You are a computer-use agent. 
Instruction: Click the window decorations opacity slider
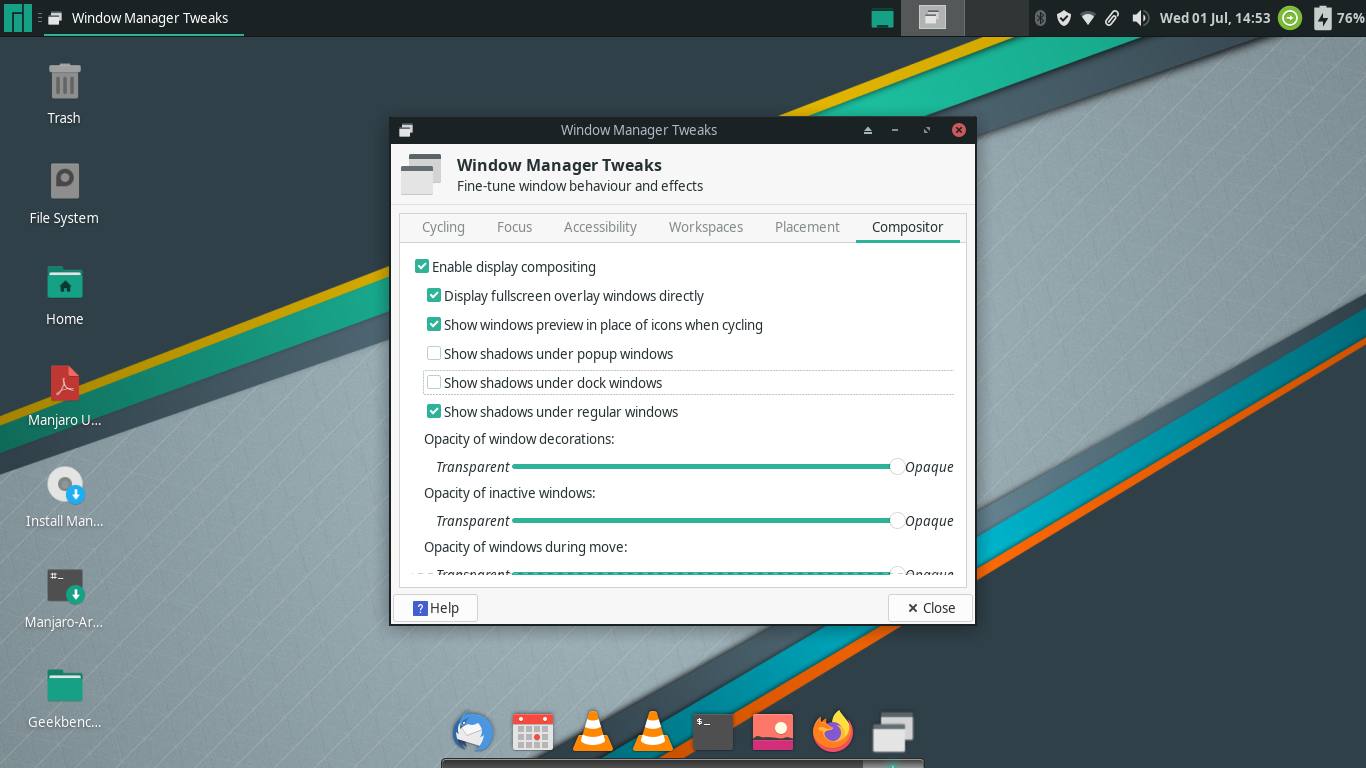click(x=707, y=467)
